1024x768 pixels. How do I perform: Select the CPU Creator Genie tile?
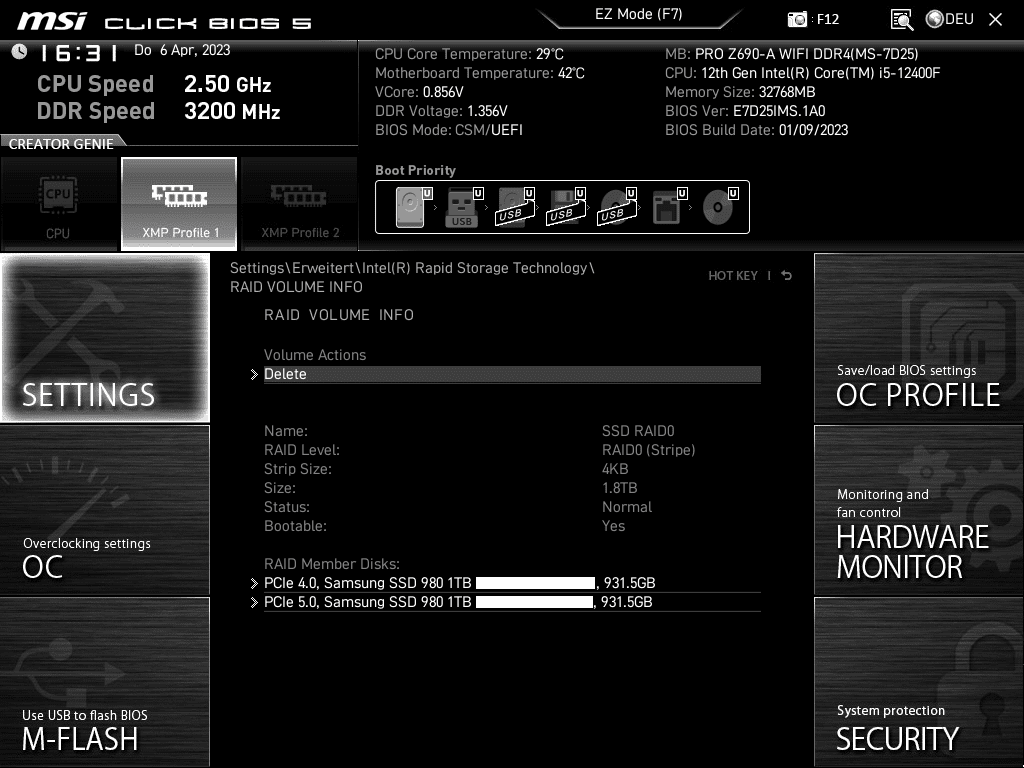tap(58, 204)
